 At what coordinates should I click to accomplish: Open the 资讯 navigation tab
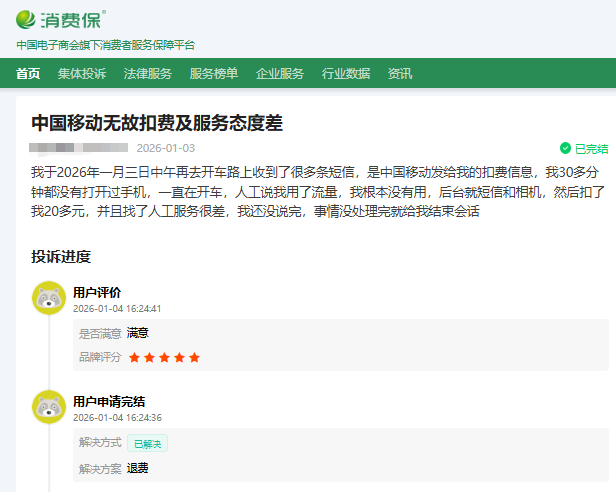[399, 73]
